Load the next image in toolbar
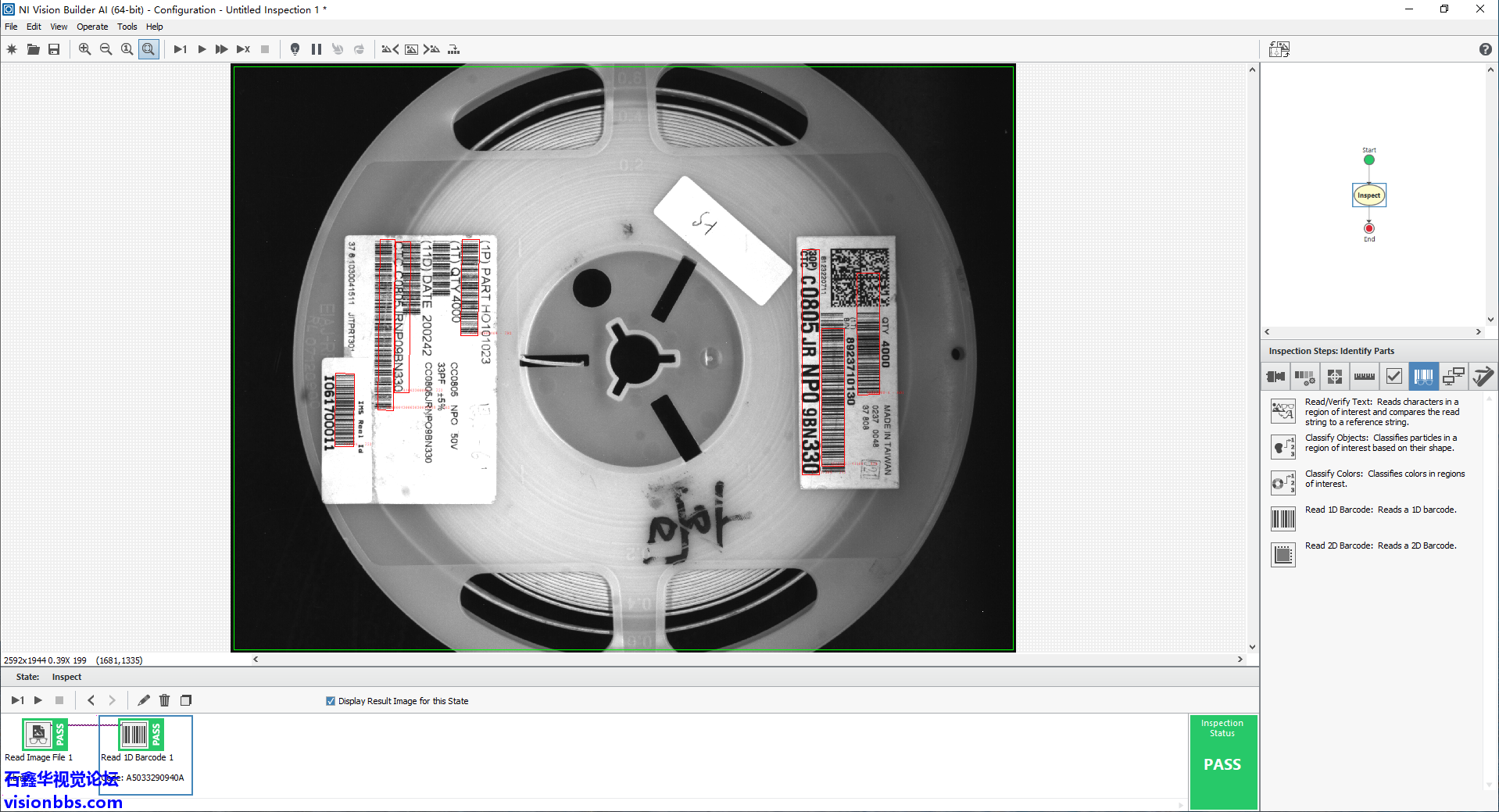This screenshot has width=1499, height=812. [431, 49]
